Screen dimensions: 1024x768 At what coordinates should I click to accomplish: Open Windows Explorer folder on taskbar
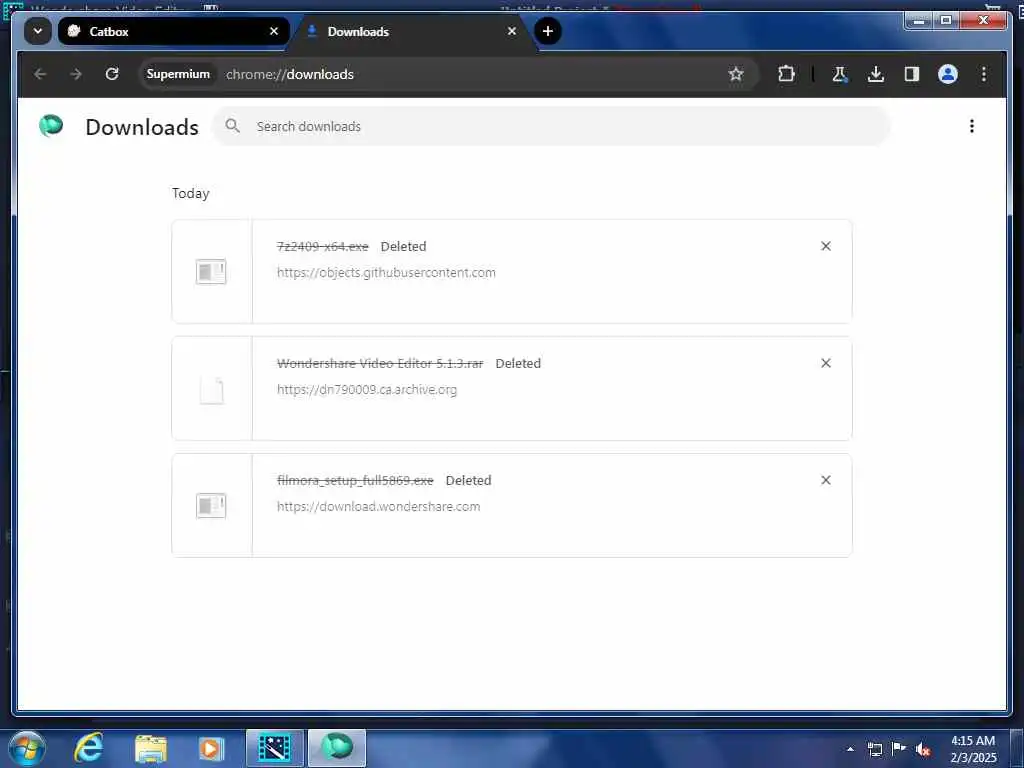pos(151,749)
